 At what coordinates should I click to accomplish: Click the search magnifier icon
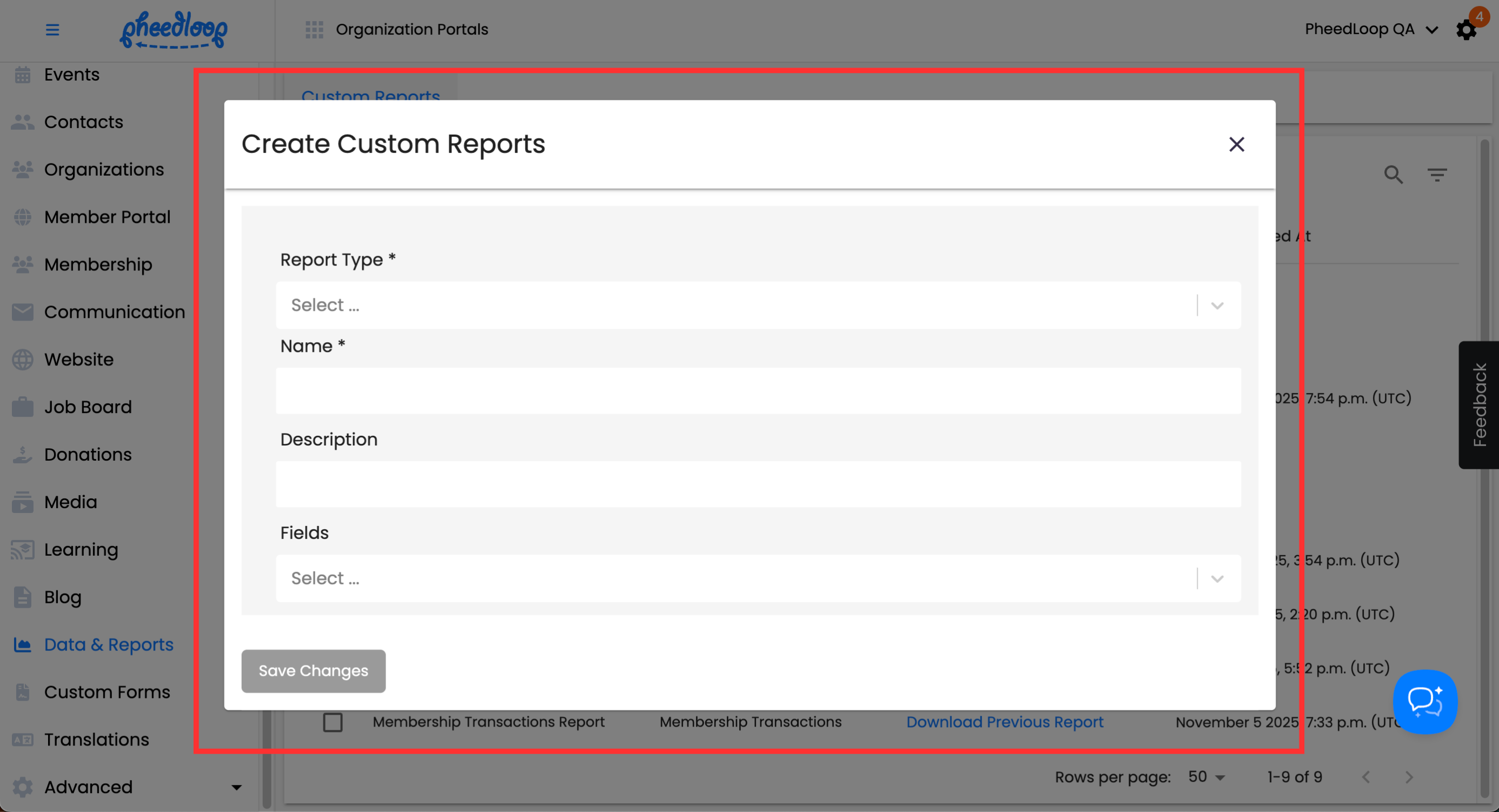click(1393, 175)
